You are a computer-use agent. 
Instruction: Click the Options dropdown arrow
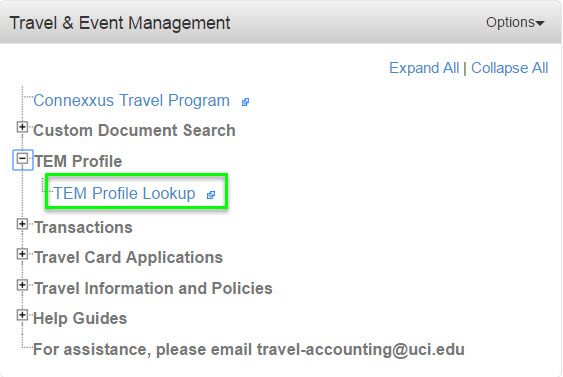pos(540,23)
